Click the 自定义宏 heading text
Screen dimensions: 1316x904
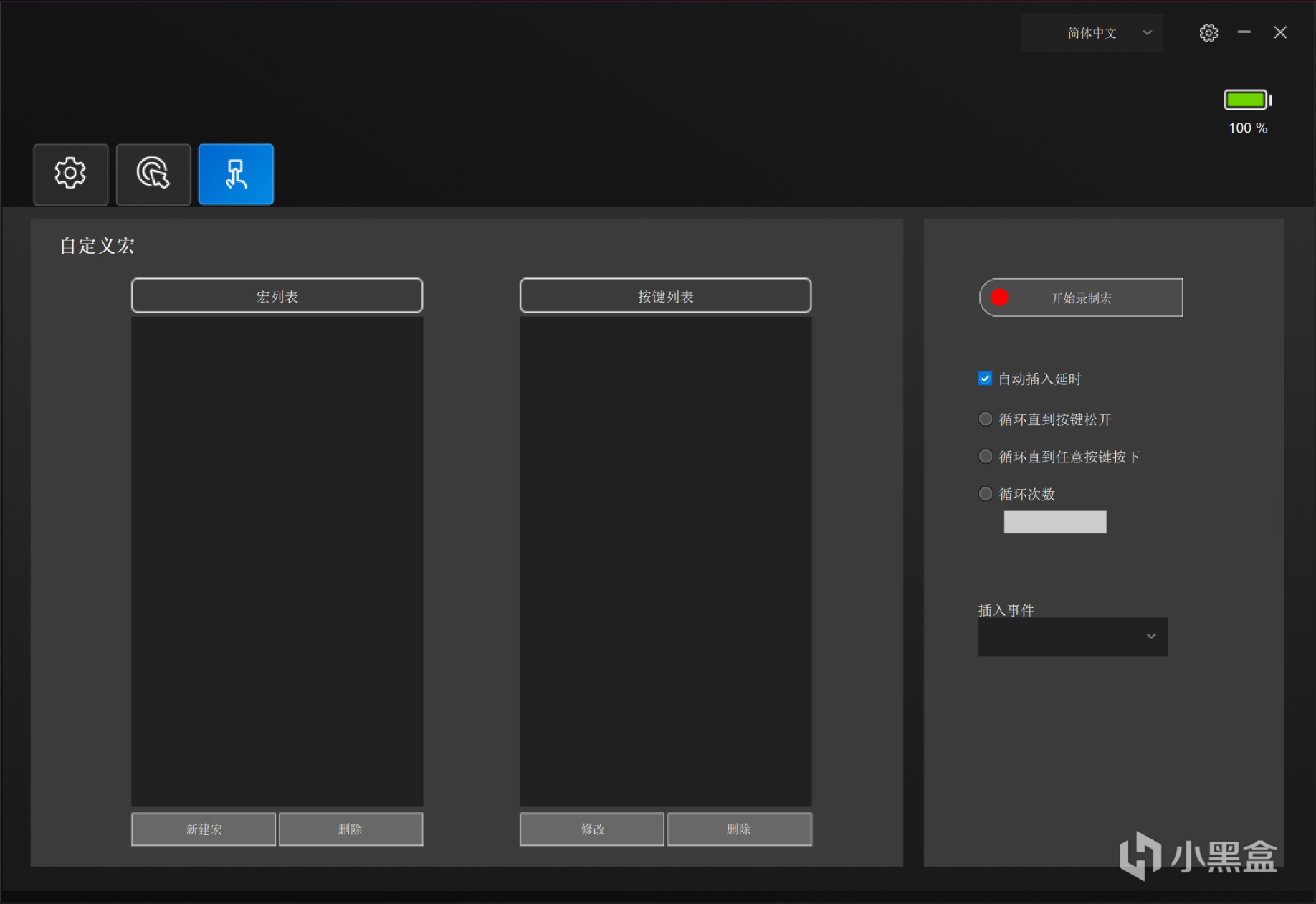(x=97, y=246)
